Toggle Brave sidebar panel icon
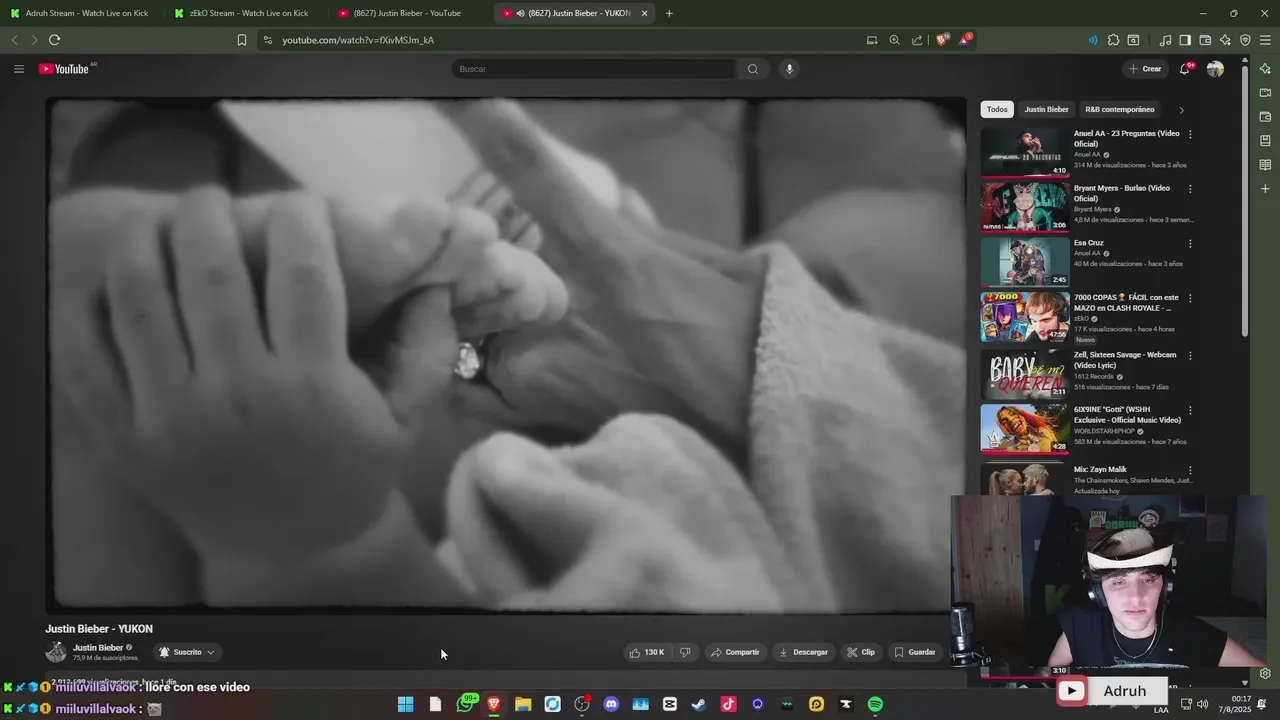Image resolution: width=1280 pixels, height=720 pixels. click(x=1185, y=40)
